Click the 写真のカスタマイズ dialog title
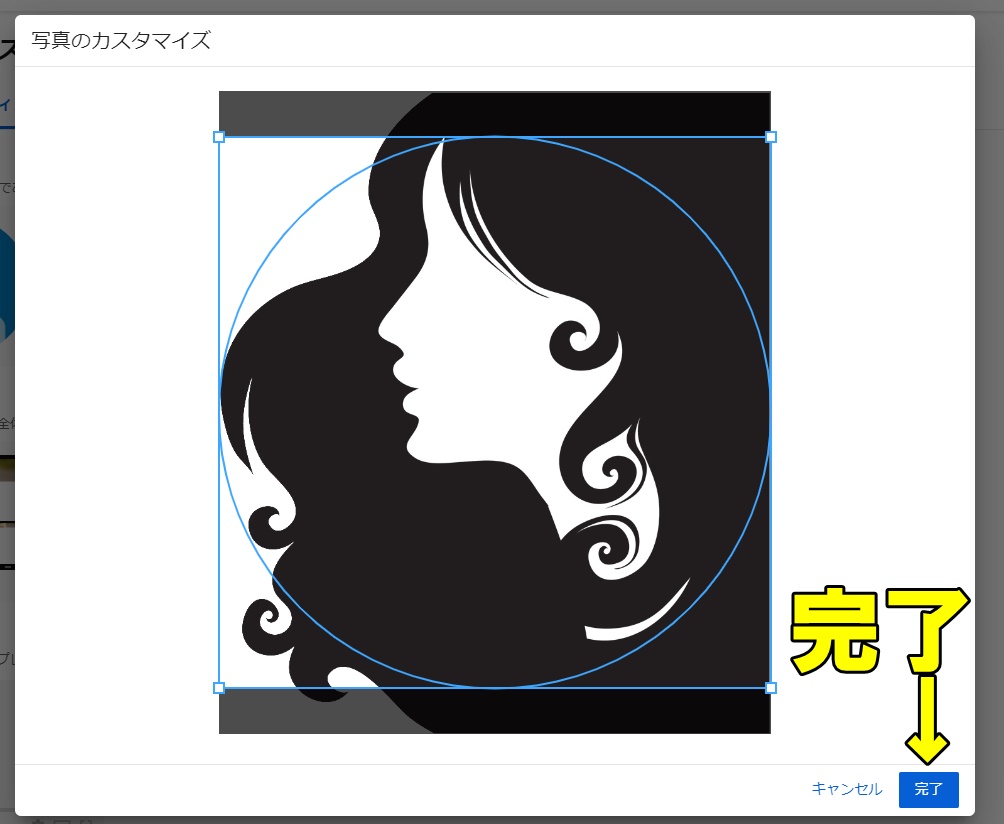Viewport: 1004px width, 824px height. coord(121,40)
